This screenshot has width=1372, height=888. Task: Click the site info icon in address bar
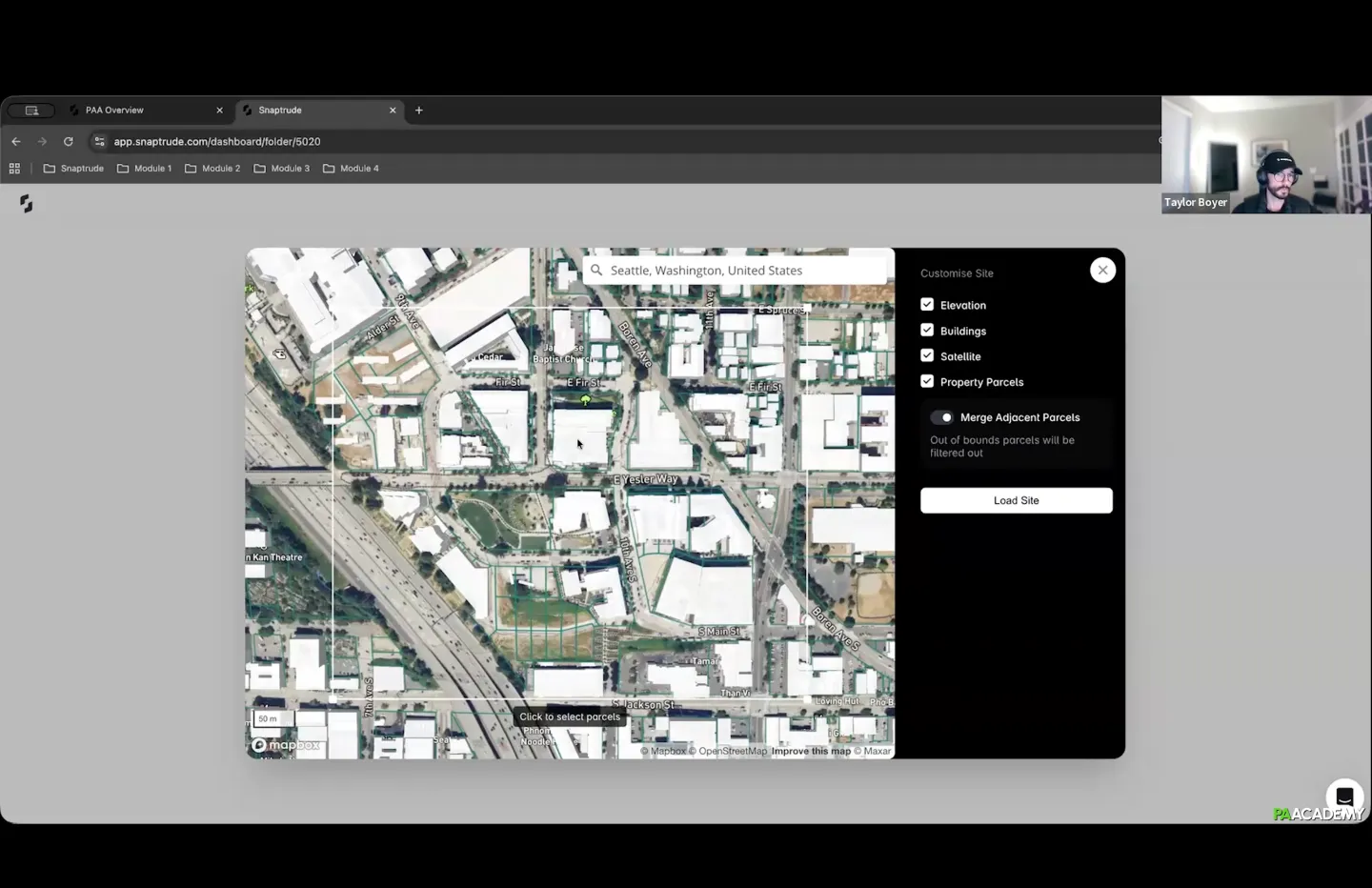[x=99, y=142]
